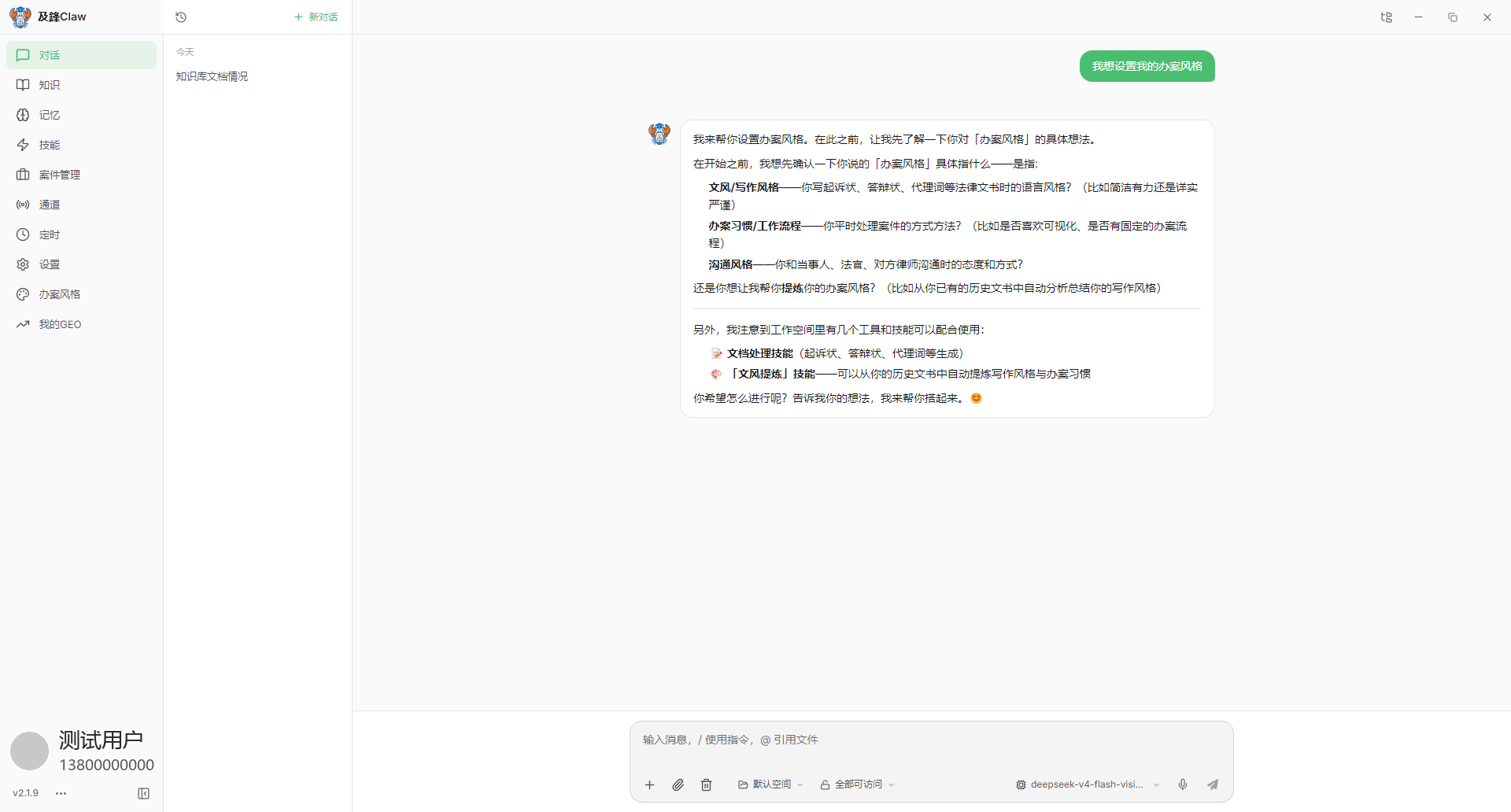Click the 测试用户 profile avatar

29,751
